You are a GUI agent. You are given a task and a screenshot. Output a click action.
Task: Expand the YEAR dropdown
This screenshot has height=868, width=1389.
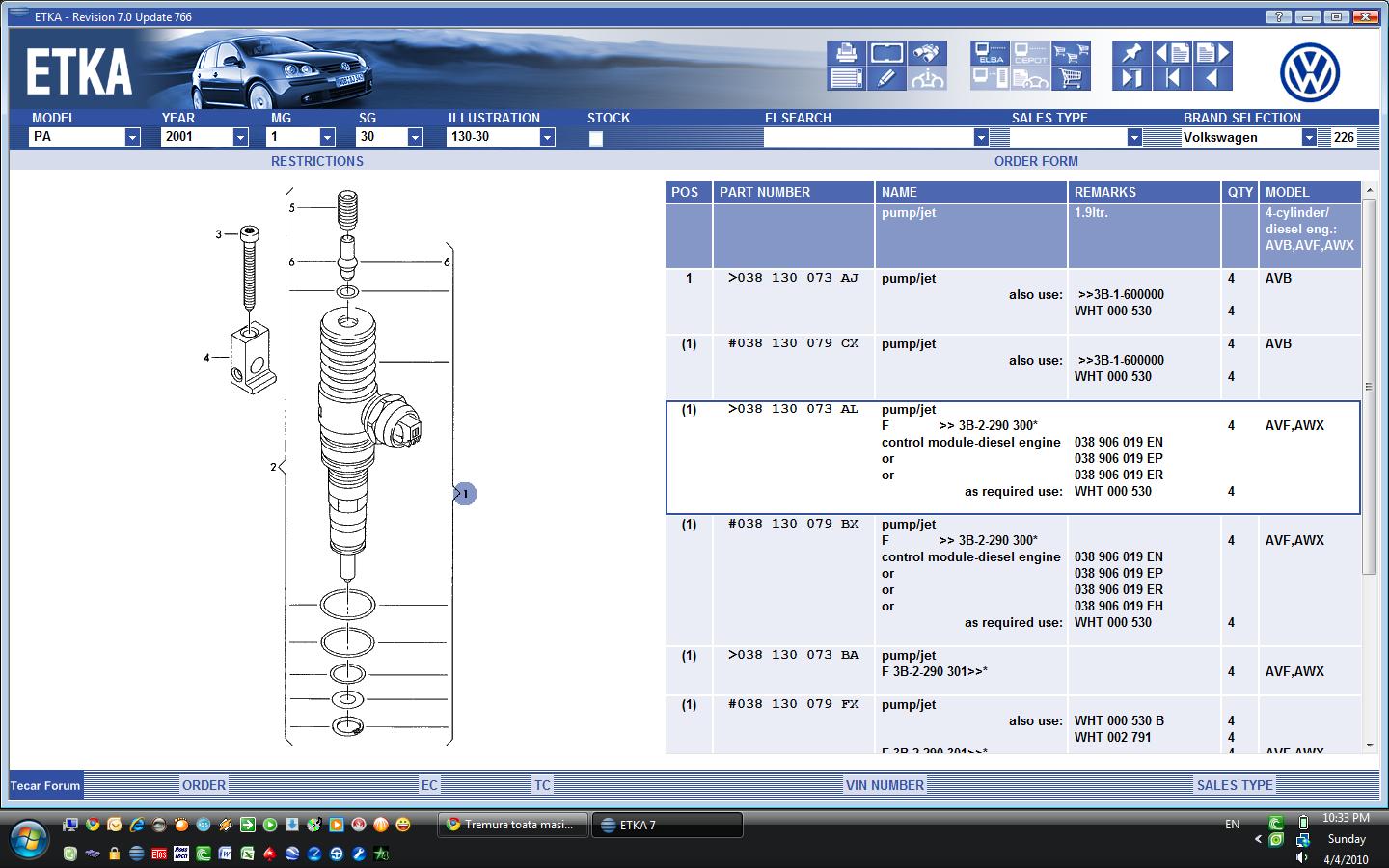click(x=240, y=137)
